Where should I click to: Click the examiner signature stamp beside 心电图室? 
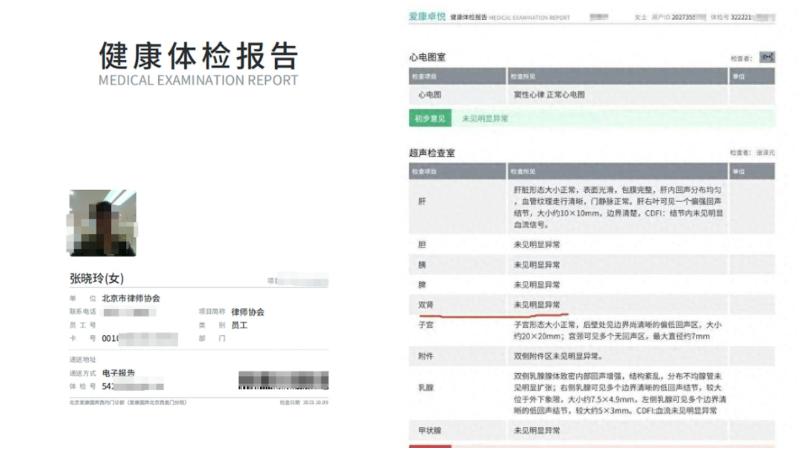[x=767, y=58]
